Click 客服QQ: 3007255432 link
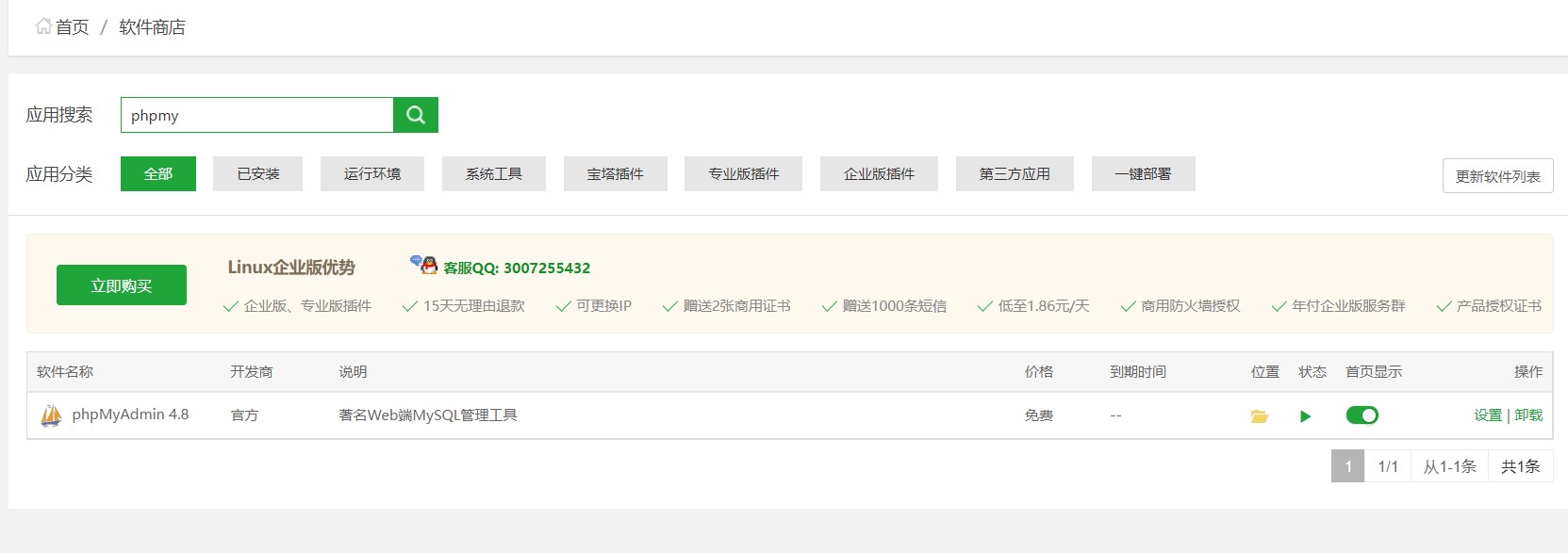Screen dimensions: 1568x553 517,268
